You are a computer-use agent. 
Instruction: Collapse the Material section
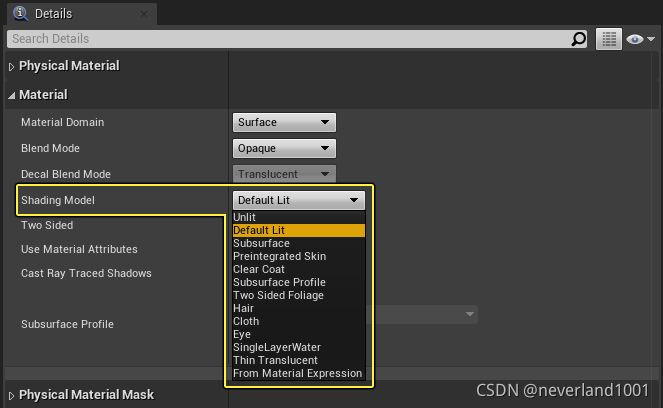[x=11, y=96]
